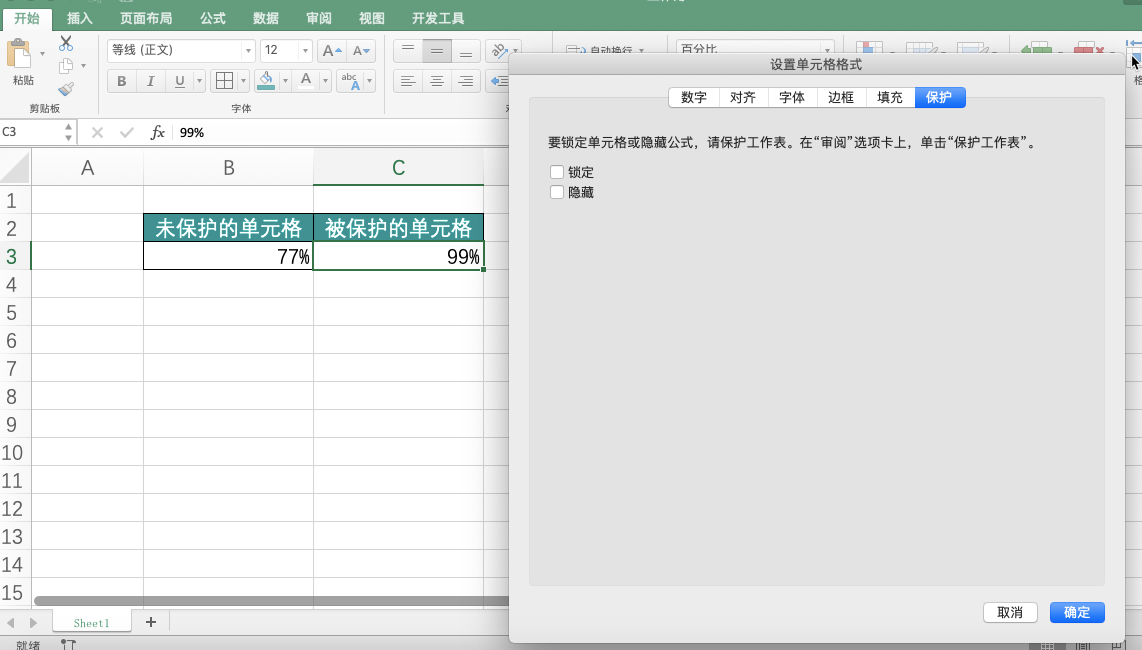1142x650 pixels.
Task: Select row 5 header
Action: point(15,313)
